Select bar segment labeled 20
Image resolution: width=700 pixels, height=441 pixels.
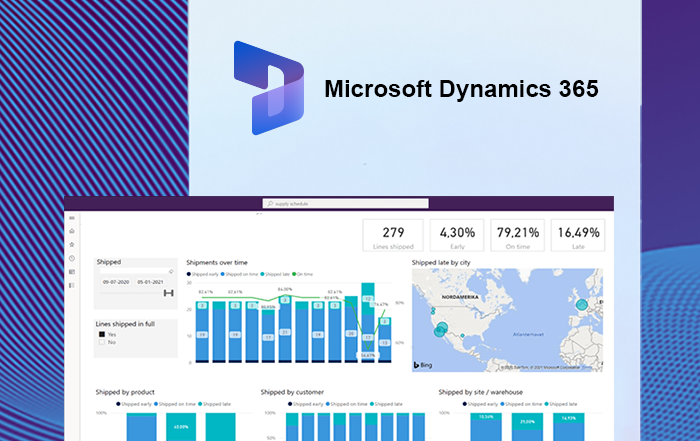point(351,333)
